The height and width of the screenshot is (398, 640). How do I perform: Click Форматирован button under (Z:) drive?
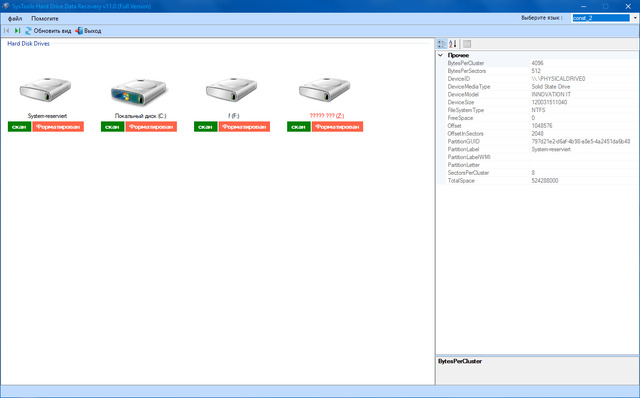[337, 127]
